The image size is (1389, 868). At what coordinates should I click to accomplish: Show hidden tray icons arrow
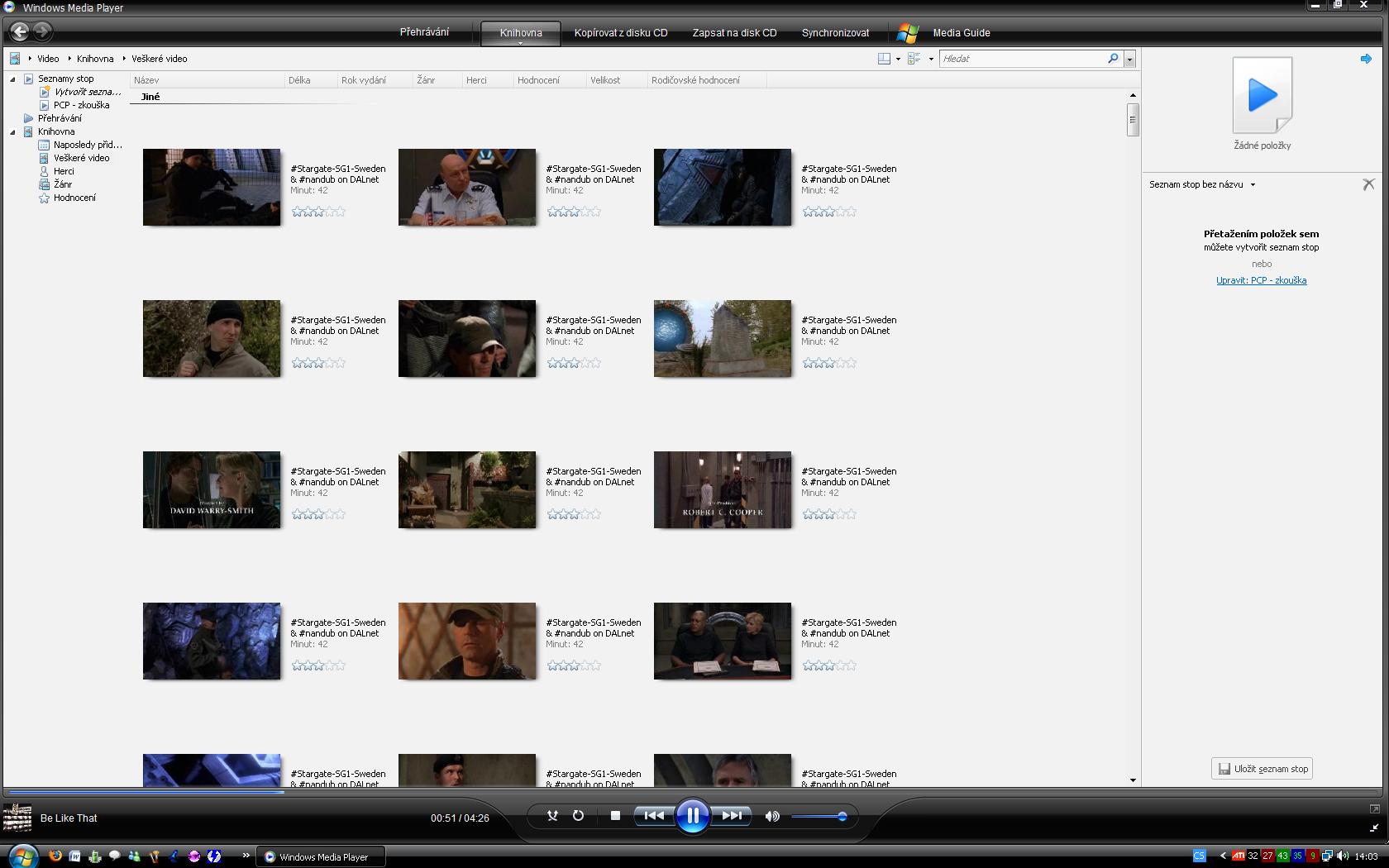click(1223, 856)
